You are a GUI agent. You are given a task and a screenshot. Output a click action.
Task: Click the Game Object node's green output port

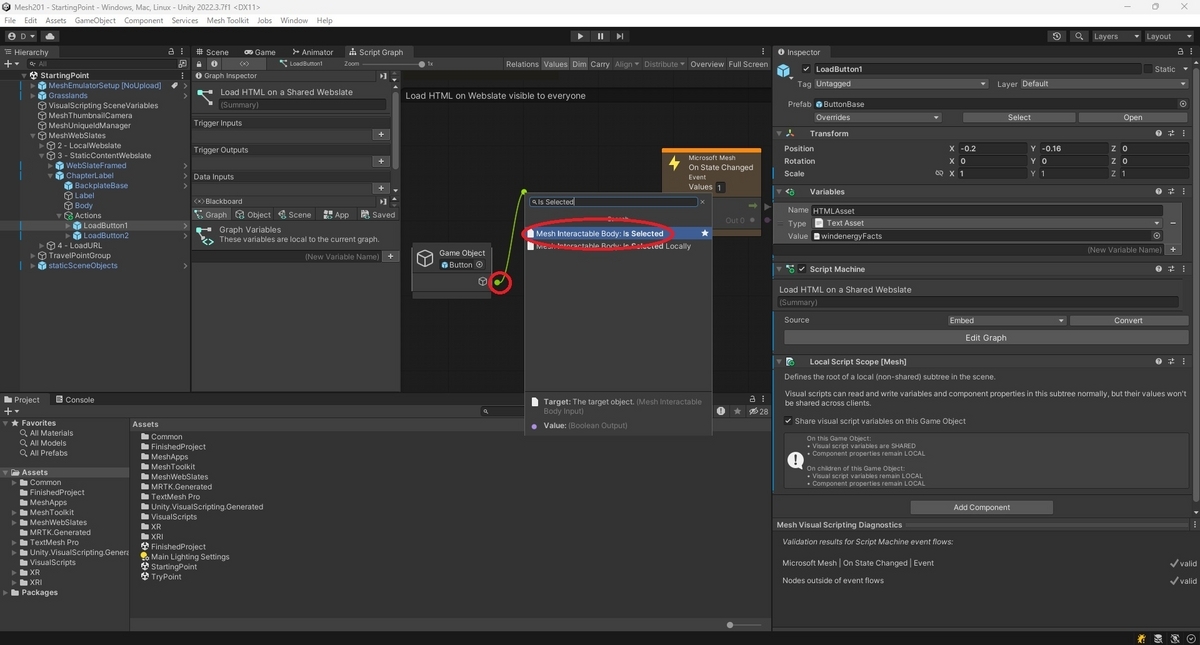tap(499, 282)
